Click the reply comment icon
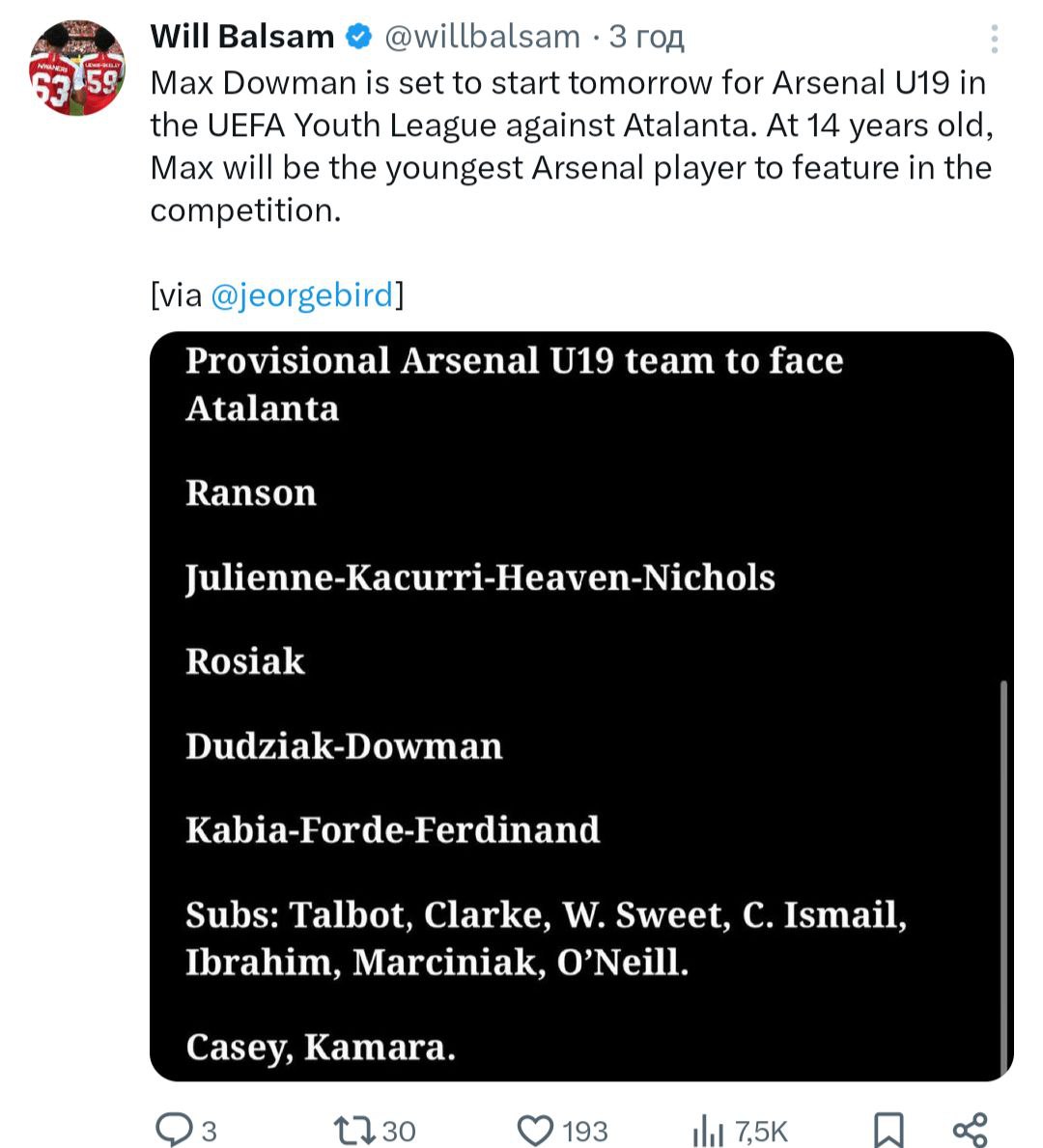This screenshot has width=1043, height=1148. (x=175, y=1129)
